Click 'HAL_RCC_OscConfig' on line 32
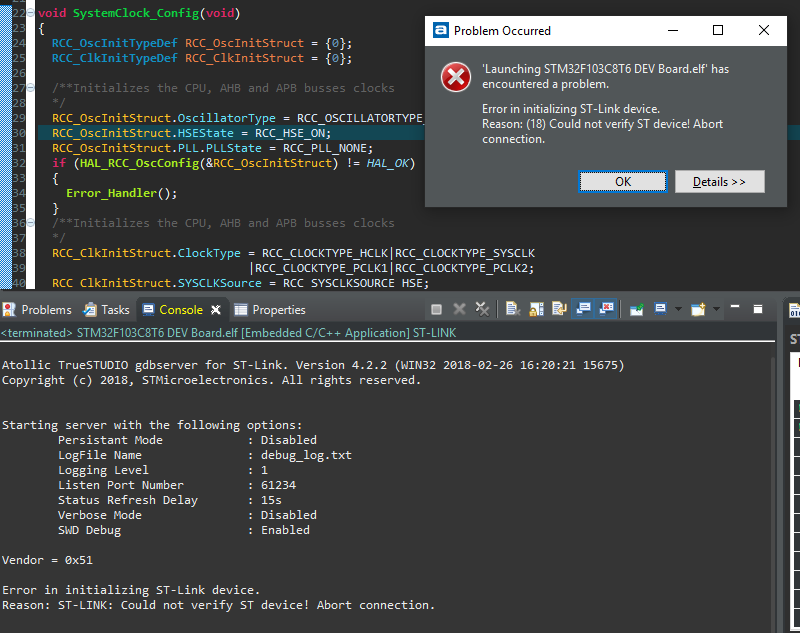800x633 pixels. click(139, 163)
